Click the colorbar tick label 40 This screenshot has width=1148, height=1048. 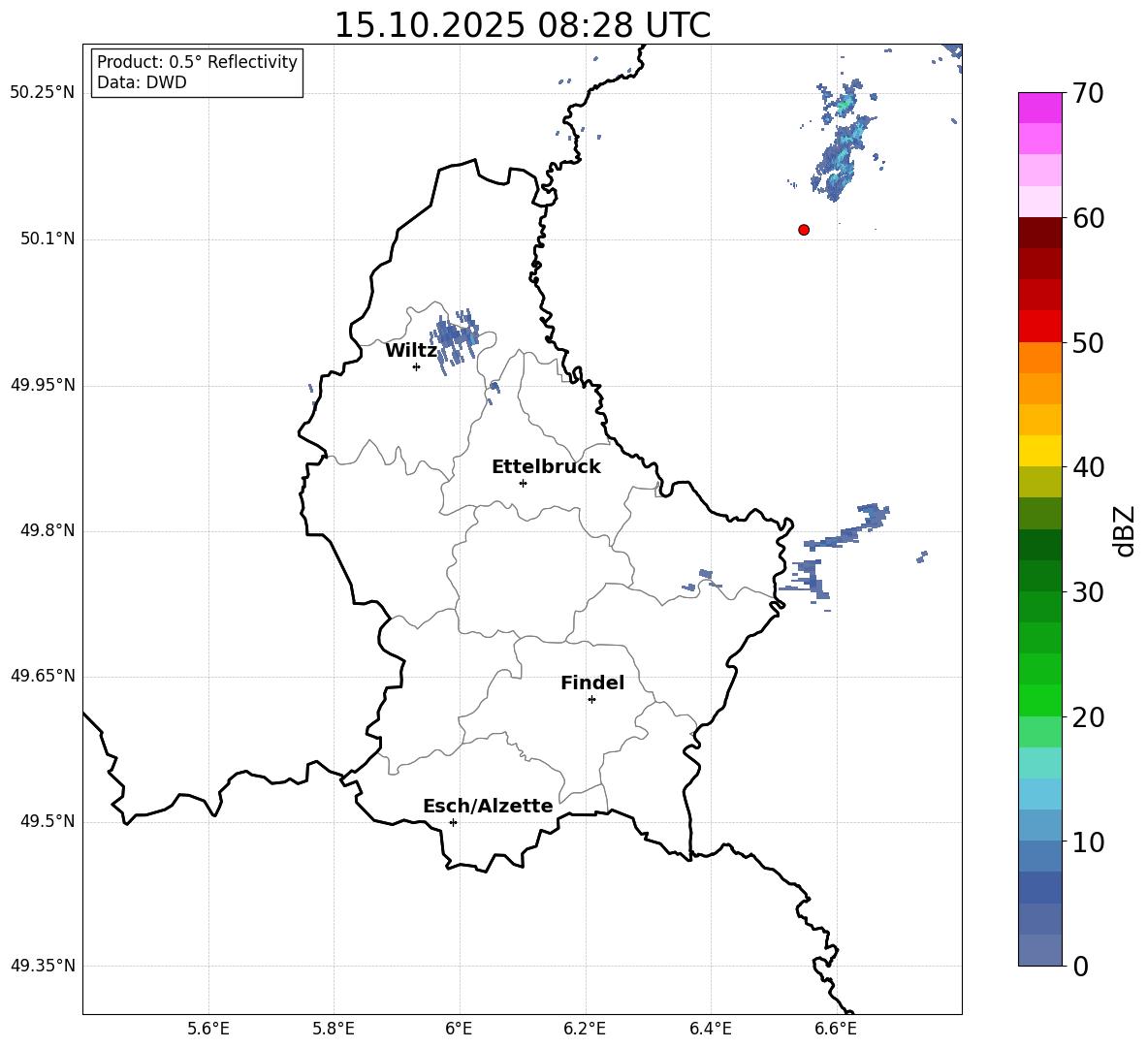[x=1088, y=467]
